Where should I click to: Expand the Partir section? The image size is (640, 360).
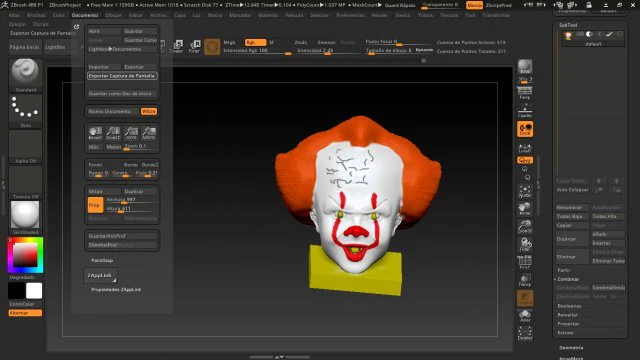point(564,270)
